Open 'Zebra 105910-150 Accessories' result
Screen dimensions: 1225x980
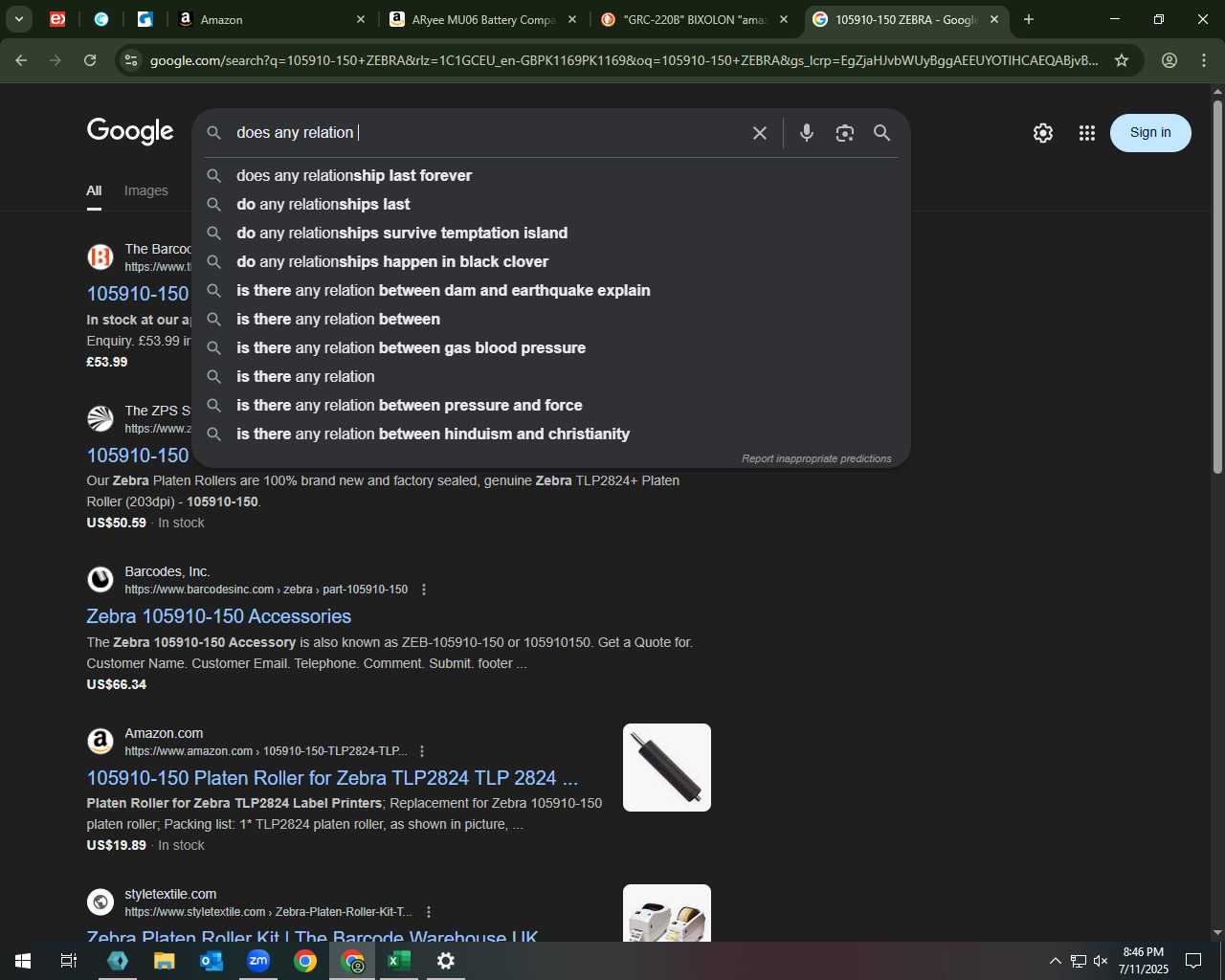[x=219, y=616]
